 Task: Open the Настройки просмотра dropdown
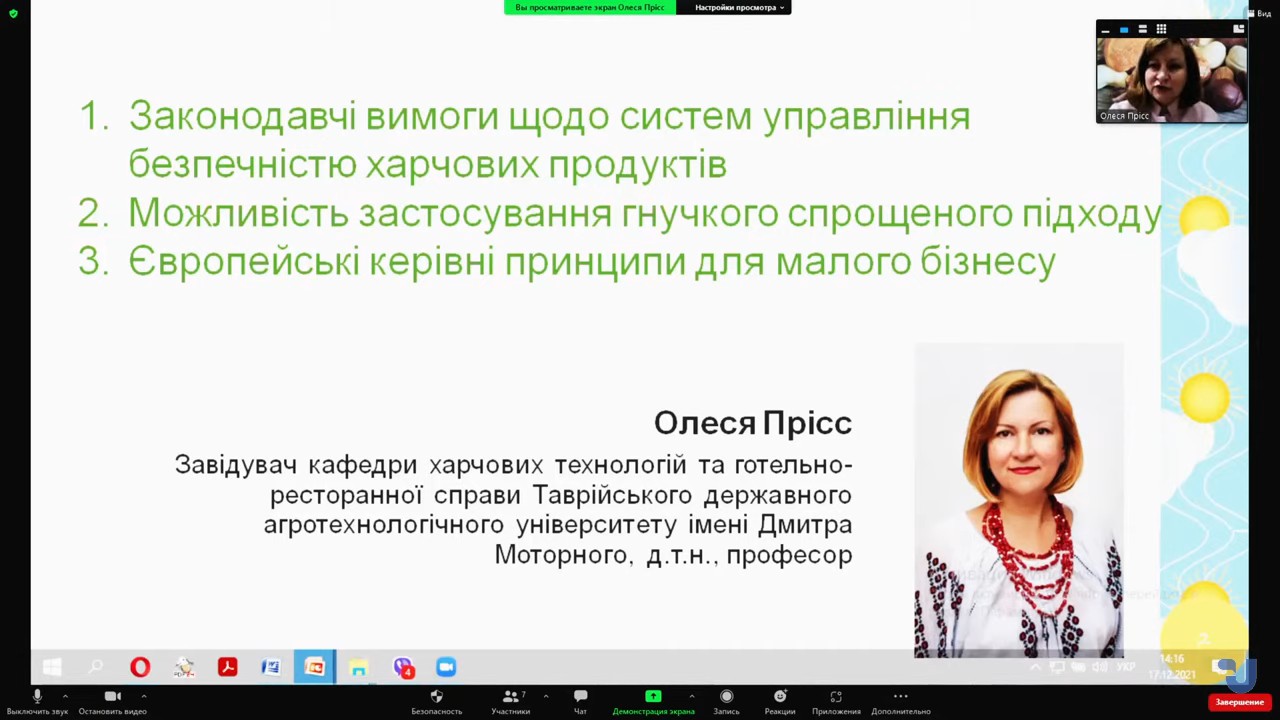click(x=740, y=7)
